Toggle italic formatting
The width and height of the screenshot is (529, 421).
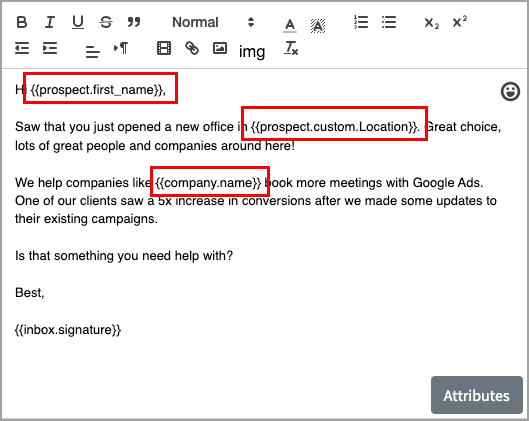click(50, 22)
